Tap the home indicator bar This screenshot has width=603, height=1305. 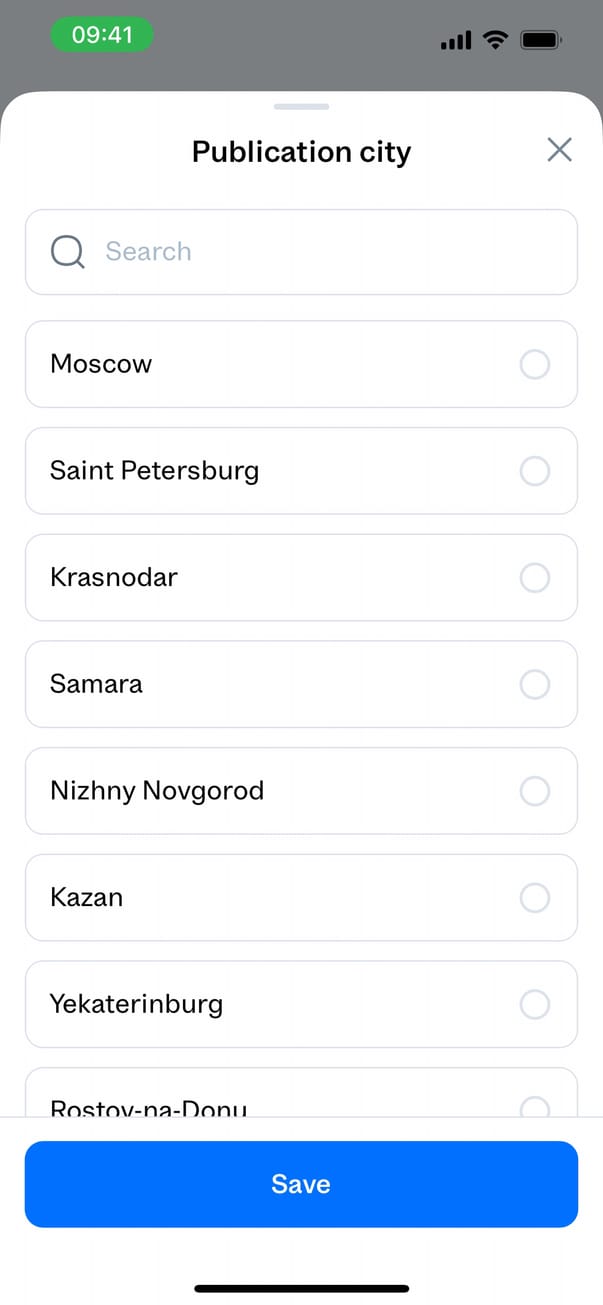301,1288
